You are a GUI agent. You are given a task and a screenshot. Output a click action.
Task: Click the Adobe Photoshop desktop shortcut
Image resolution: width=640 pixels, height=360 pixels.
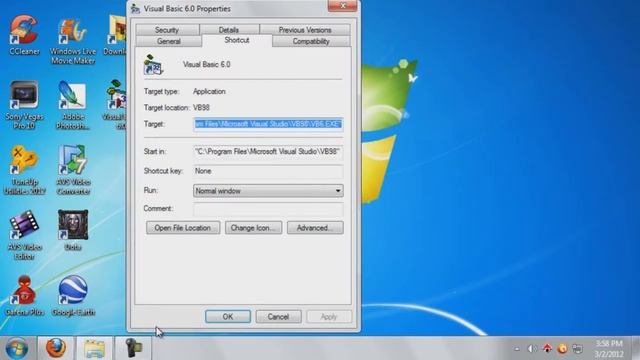(x=73, y=104)
